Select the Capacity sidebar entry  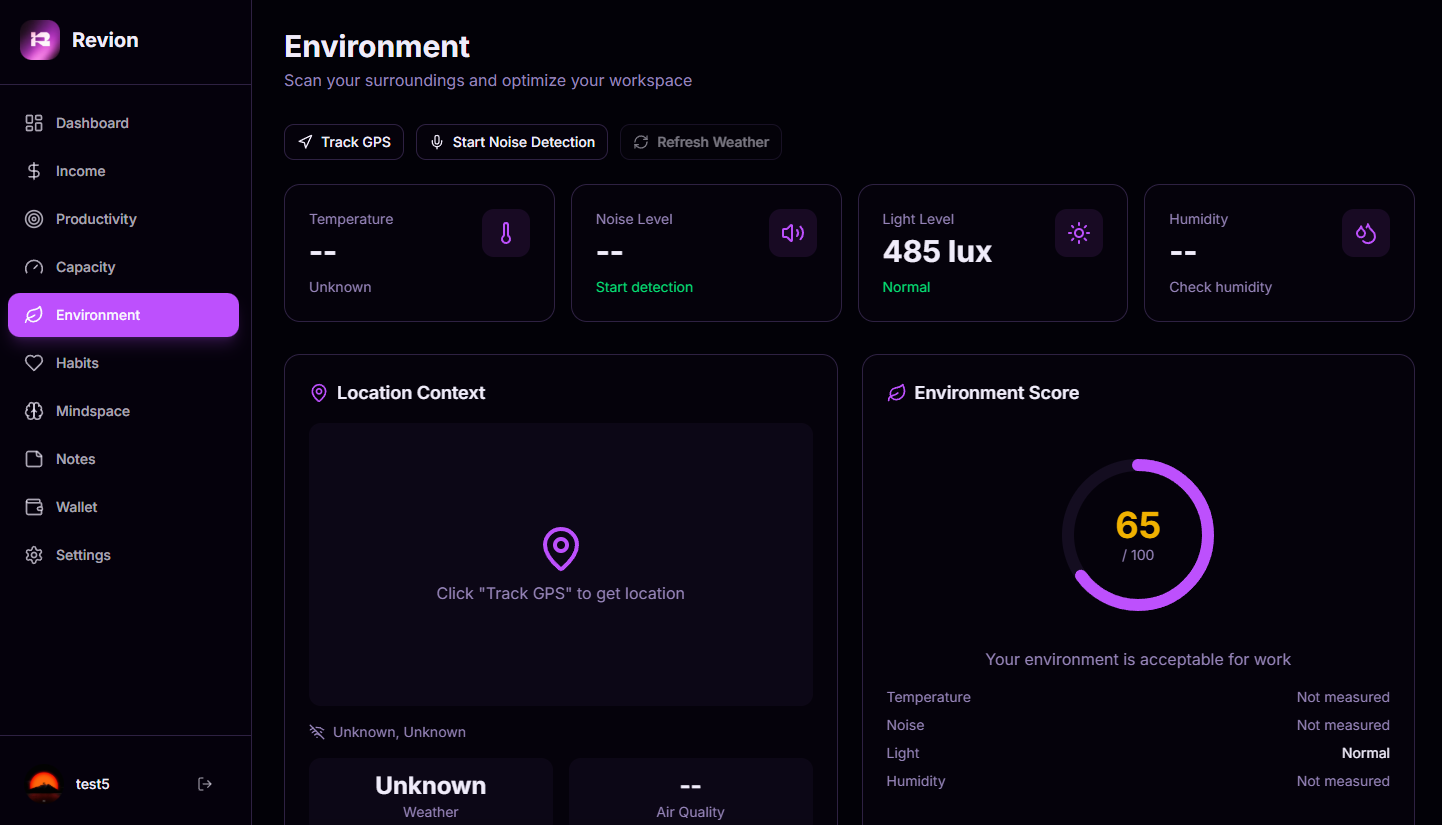click(x=85, y=267)
